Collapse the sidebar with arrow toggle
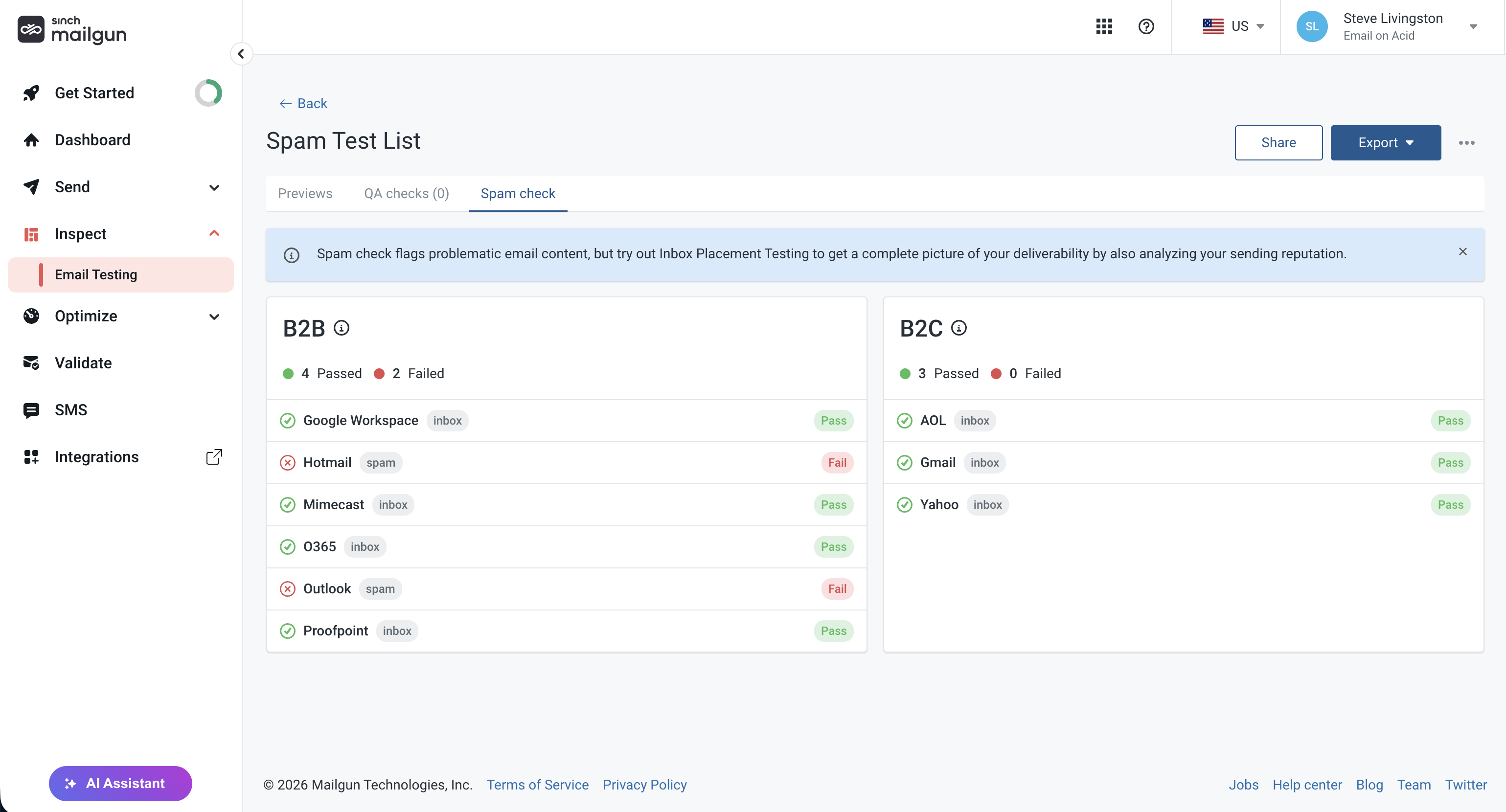The image size is (1506, 812). click(241, 54)
